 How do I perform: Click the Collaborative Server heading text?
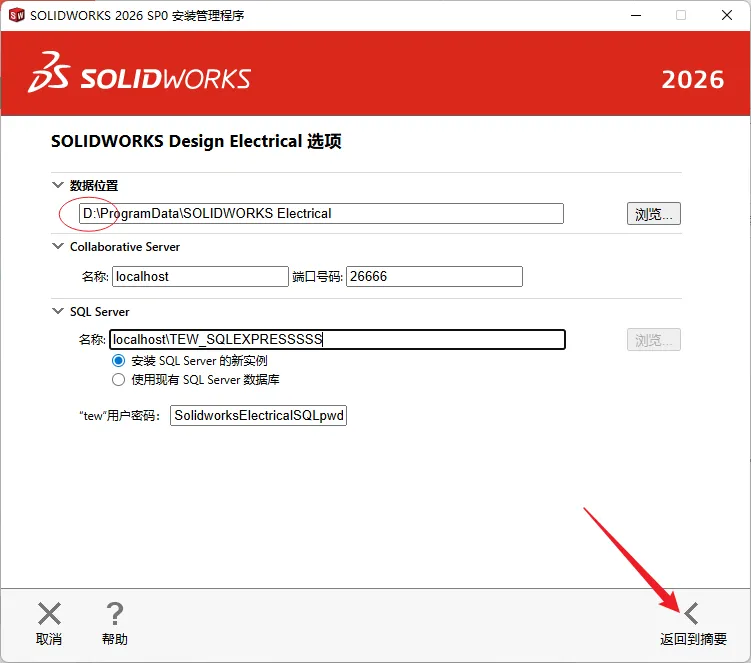point(125,247)
